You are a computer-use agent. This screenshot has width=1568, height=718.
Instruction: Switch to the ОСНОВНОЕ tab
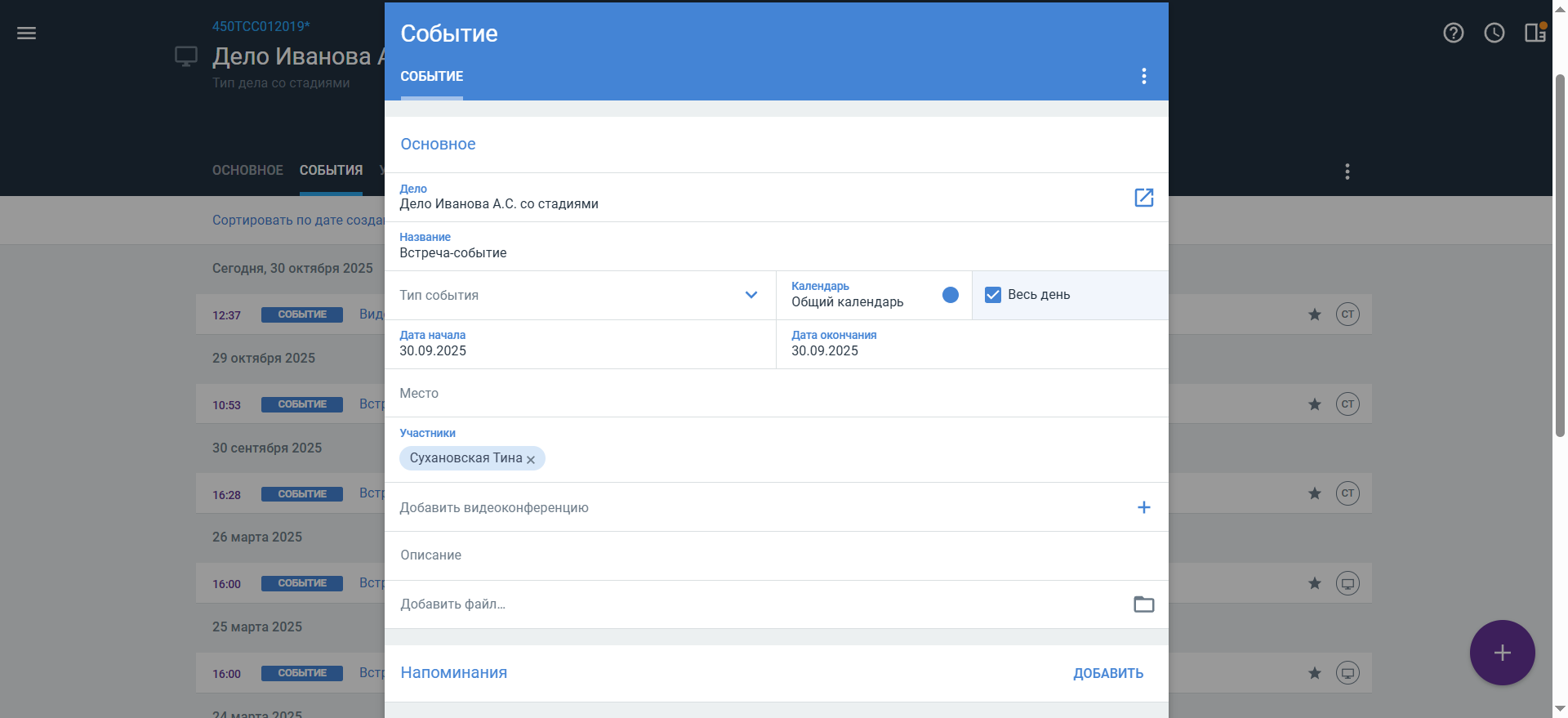click(x=247, y=170)
